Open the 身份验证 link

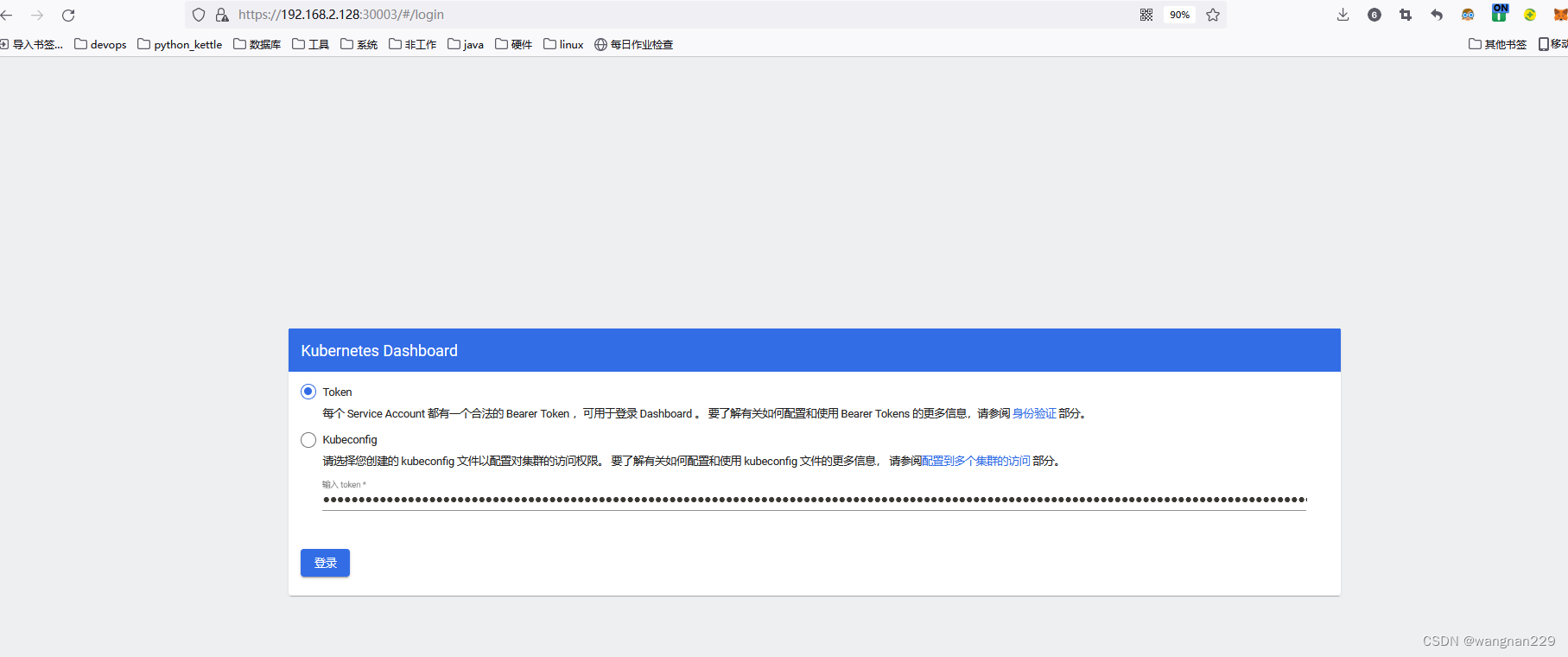click(1034, 413)
